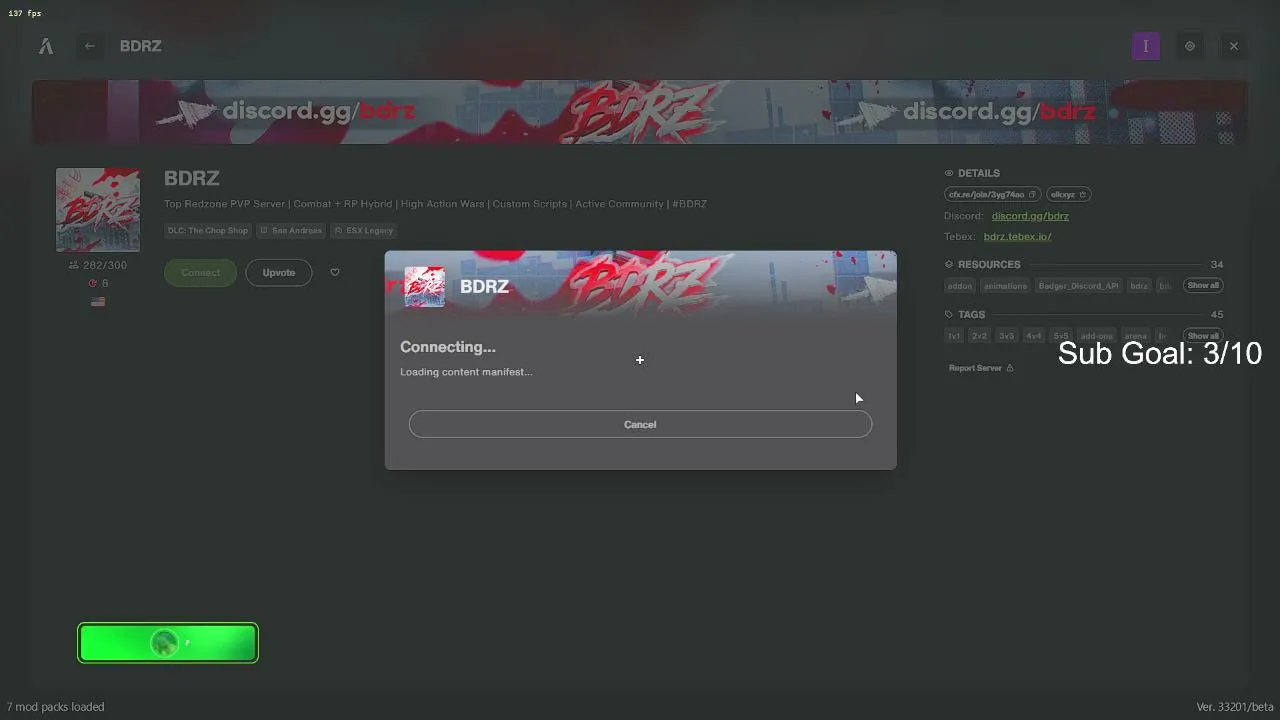Click the server description text
This screenshot has height=720, width=1280.
coord(435,204)
